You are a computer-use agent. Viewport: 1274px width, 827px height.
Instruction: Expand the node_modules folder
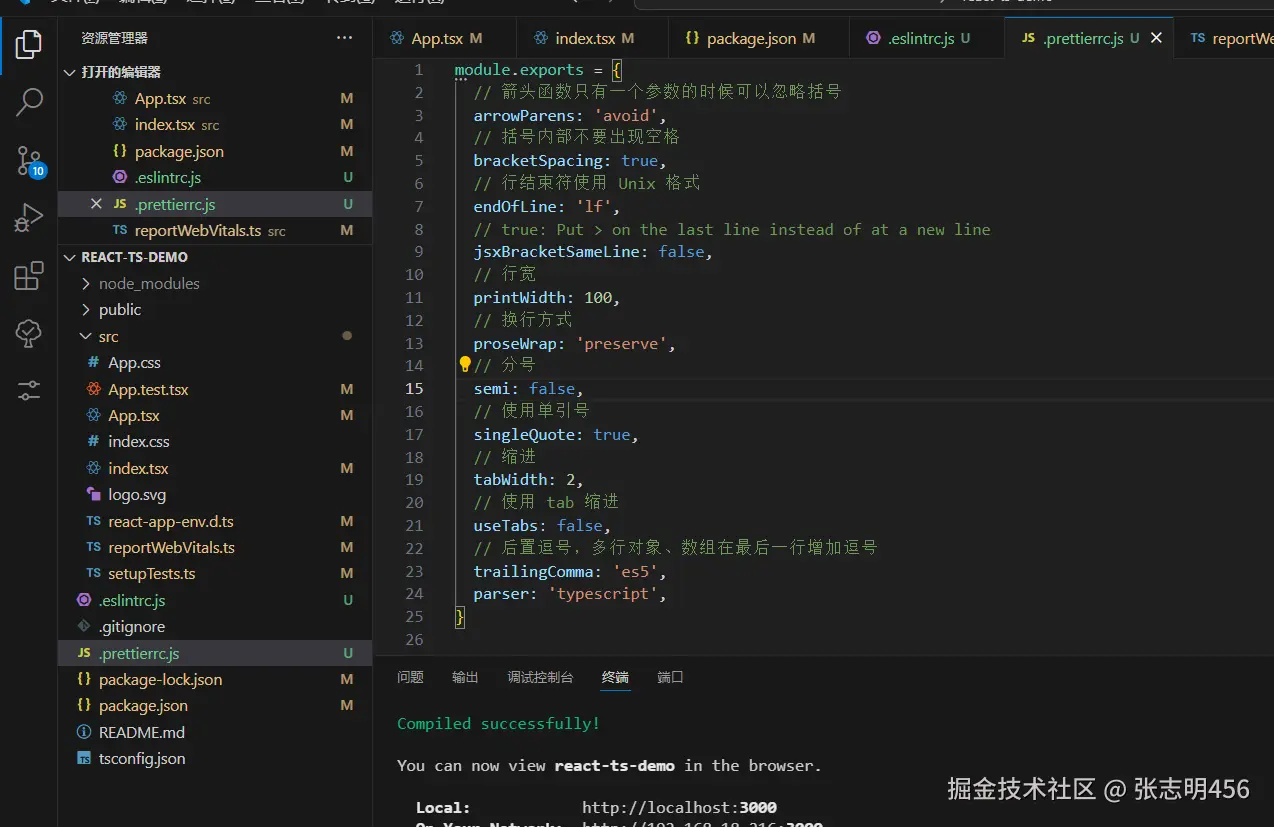click(86, 284)
